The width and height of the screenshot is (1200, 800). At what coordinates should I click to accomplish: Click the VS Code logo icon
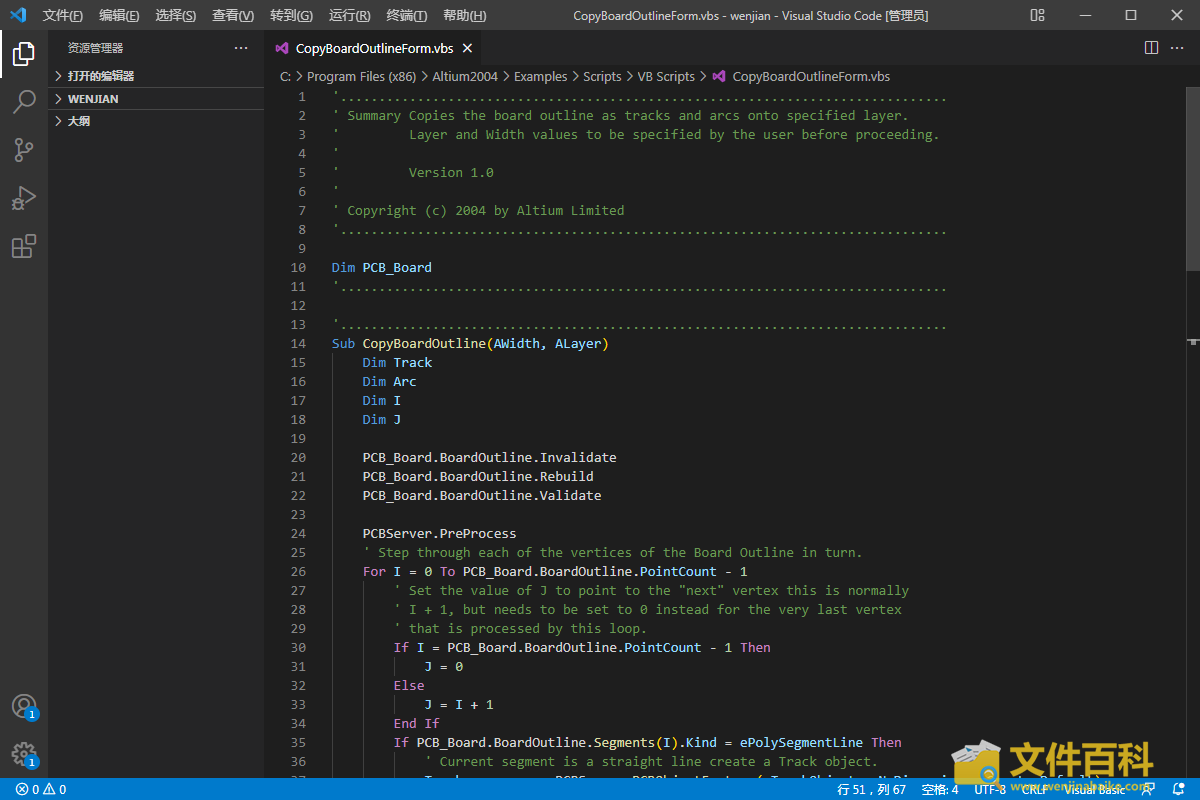18,15
